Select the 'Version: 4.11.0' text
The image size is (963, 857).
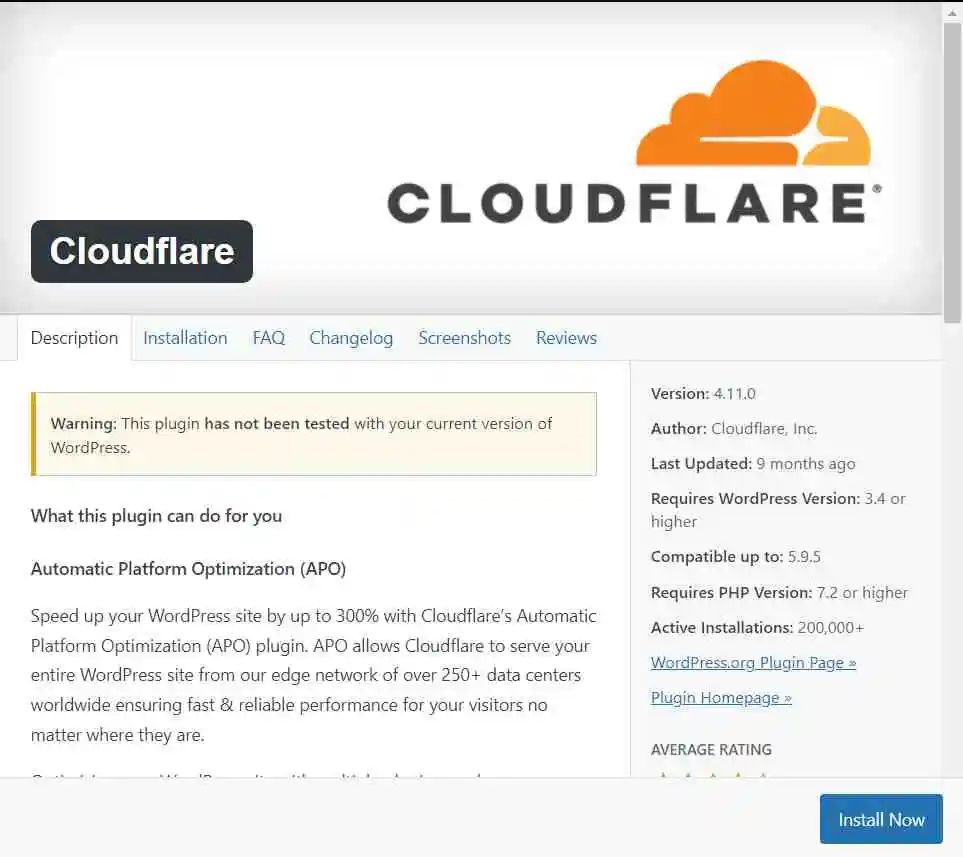pos(703,394)
